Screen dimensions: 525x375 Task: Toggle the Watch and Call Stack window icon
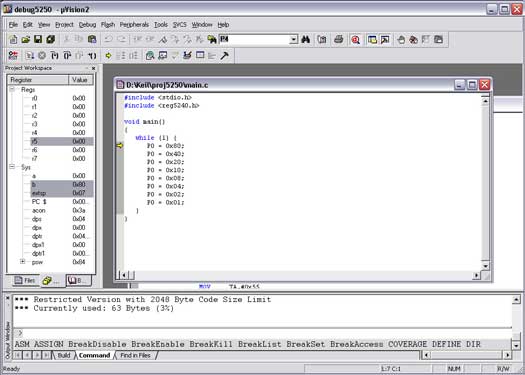click(x=162, y=56)
